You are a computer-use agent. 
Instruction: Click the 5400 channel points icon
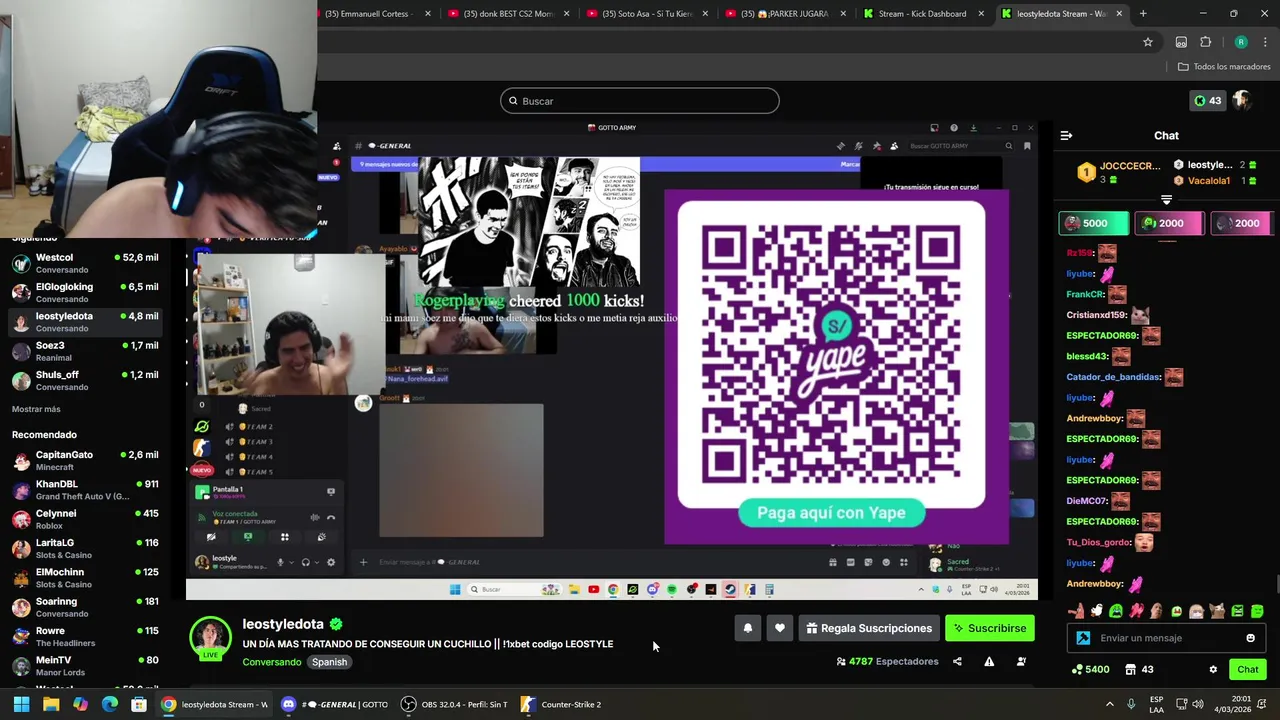click(x=1089, y=669)
